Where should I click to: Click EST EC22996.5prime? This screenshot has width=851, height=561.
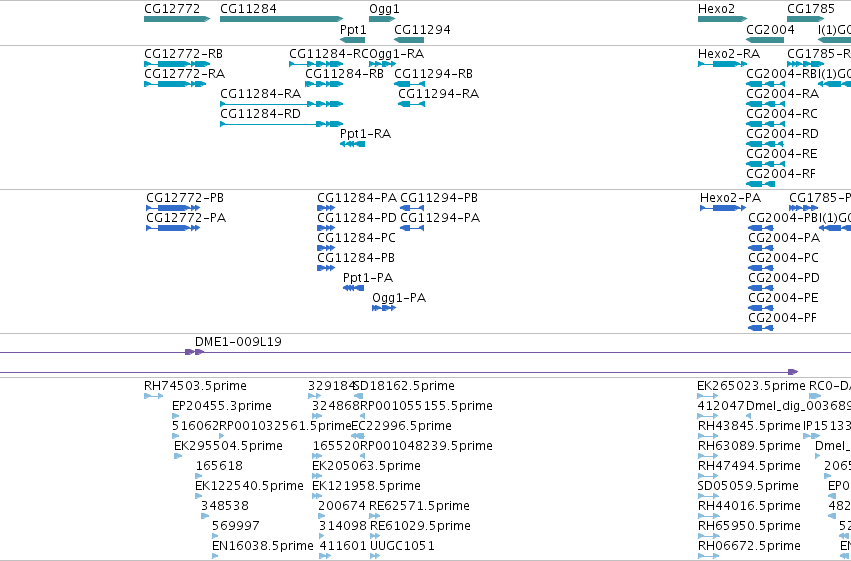coord(358,436)
